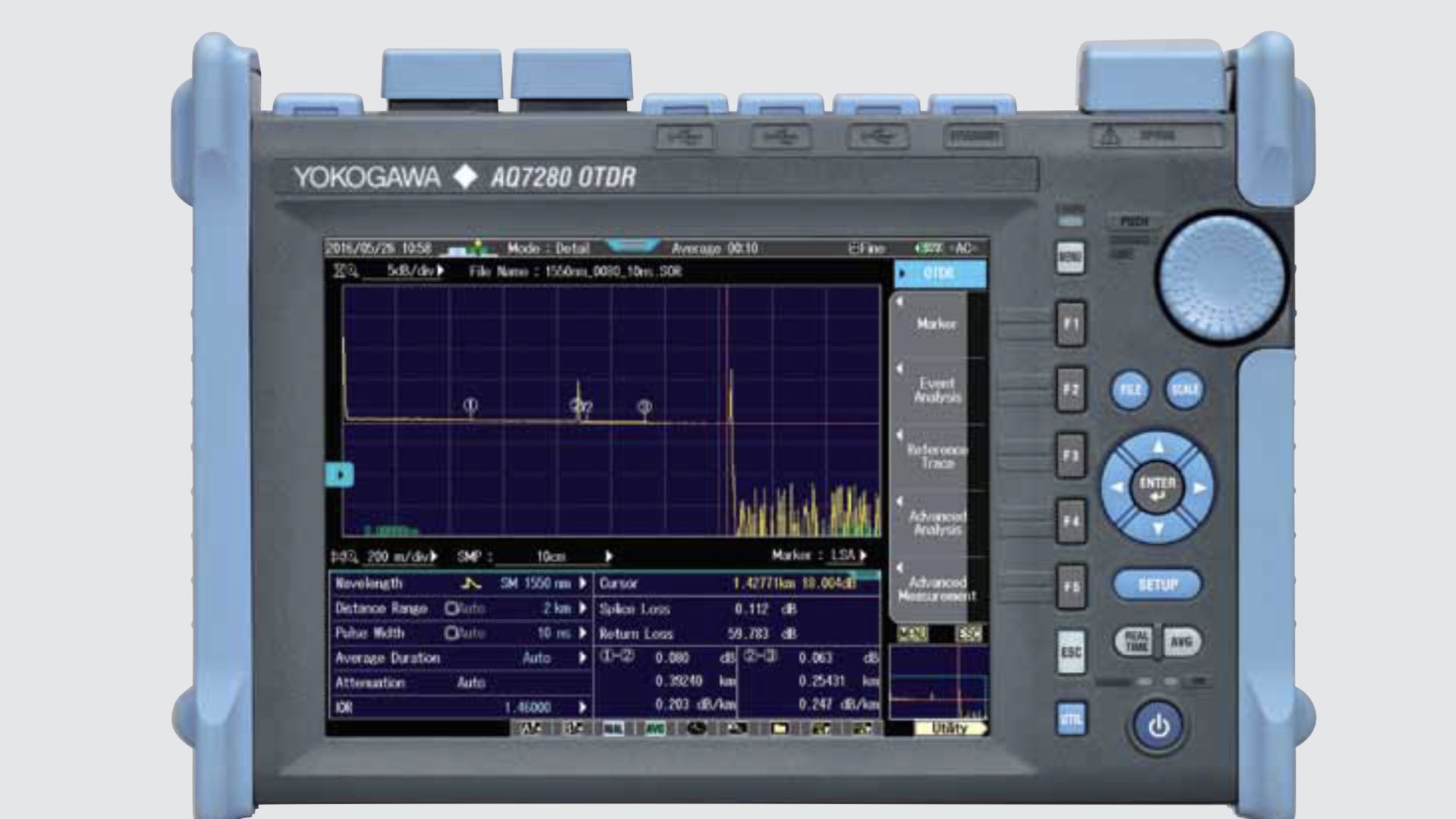Hit the FILE button
The image size is (1456, 819).
pyautogui.click(x=1130, y=390)
